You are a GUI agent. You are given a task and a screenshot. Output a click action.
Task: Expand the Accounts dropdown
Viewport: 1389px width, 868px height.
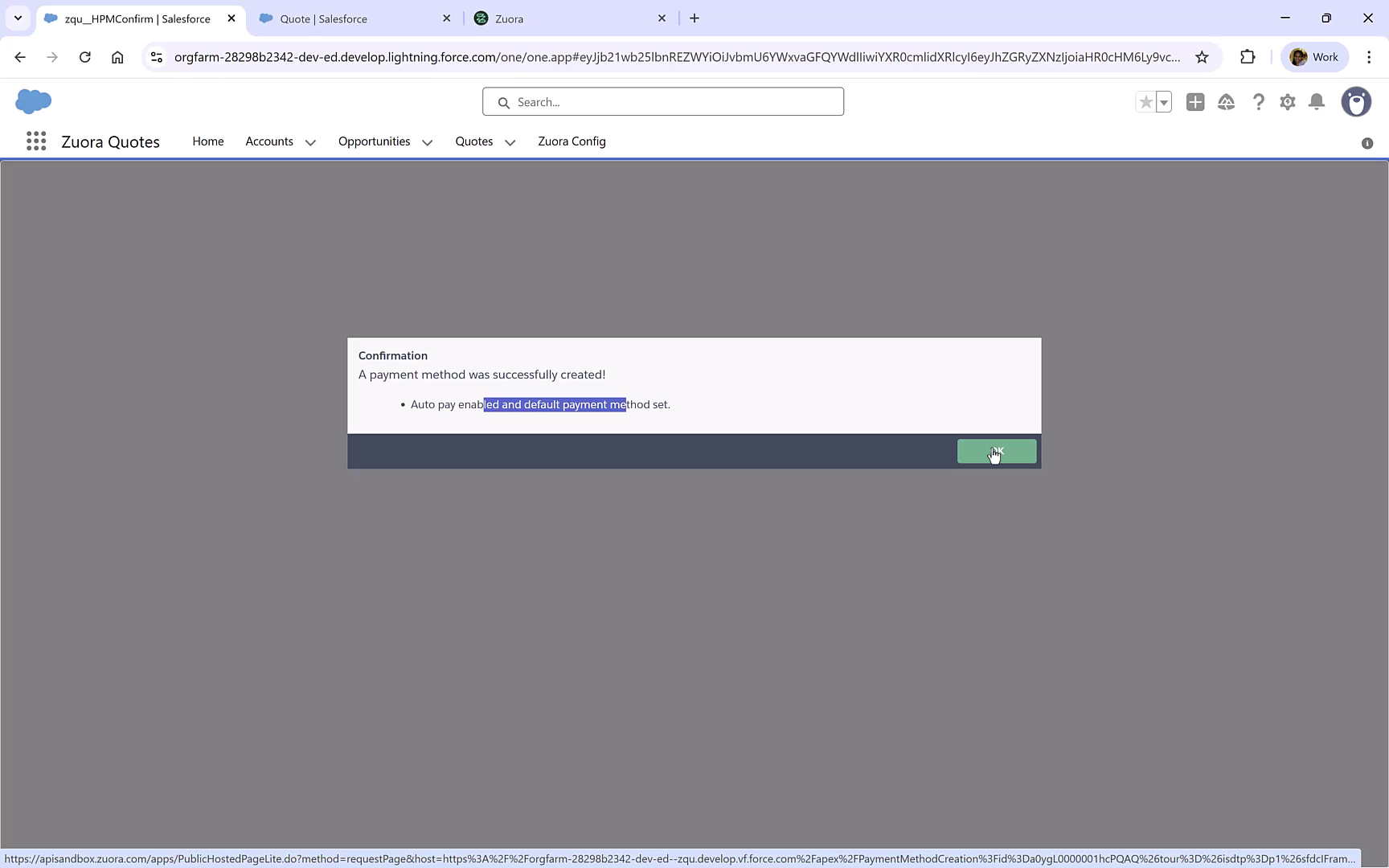coord(310,141)
